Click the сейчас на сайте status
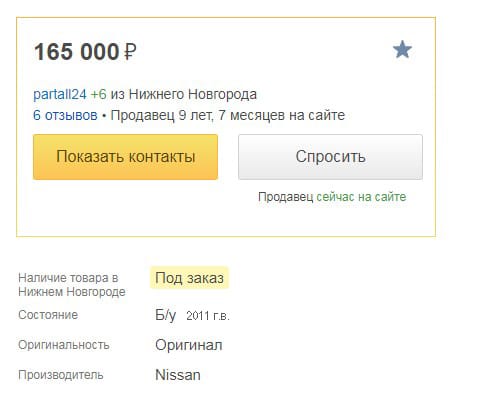Image resolution: width=492 pixels, height=395 pixels. pyautogui.click(x=361, y=197)
